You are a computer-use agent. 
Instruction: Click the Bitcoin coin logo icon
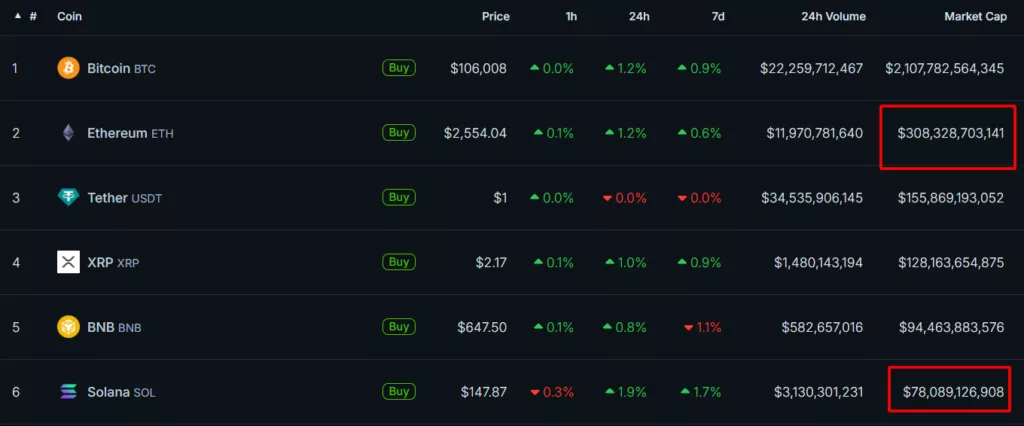point(68,68)
